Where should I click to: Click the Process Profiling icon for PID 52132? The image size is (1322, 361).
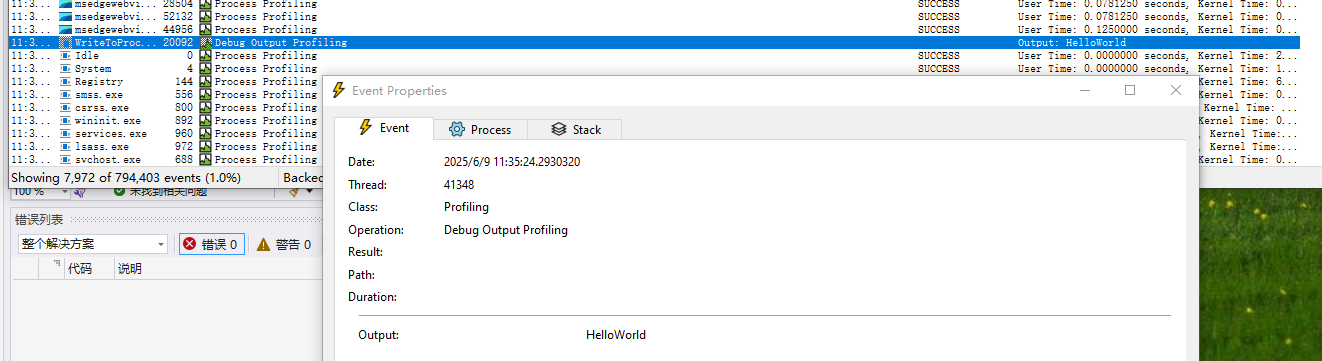(206, 17)
